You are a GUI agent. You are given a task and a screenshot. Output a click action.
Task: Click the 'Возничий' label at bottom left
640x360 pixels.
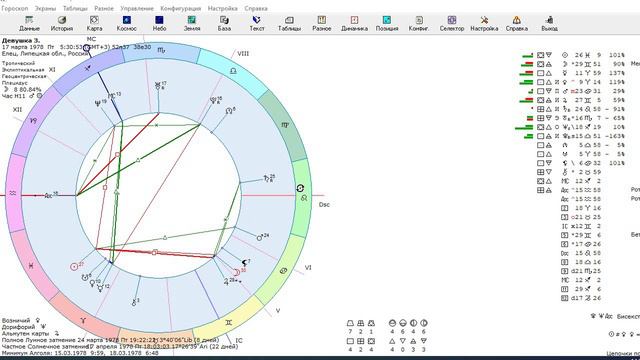pyautogui.click(x=16, y=320)
